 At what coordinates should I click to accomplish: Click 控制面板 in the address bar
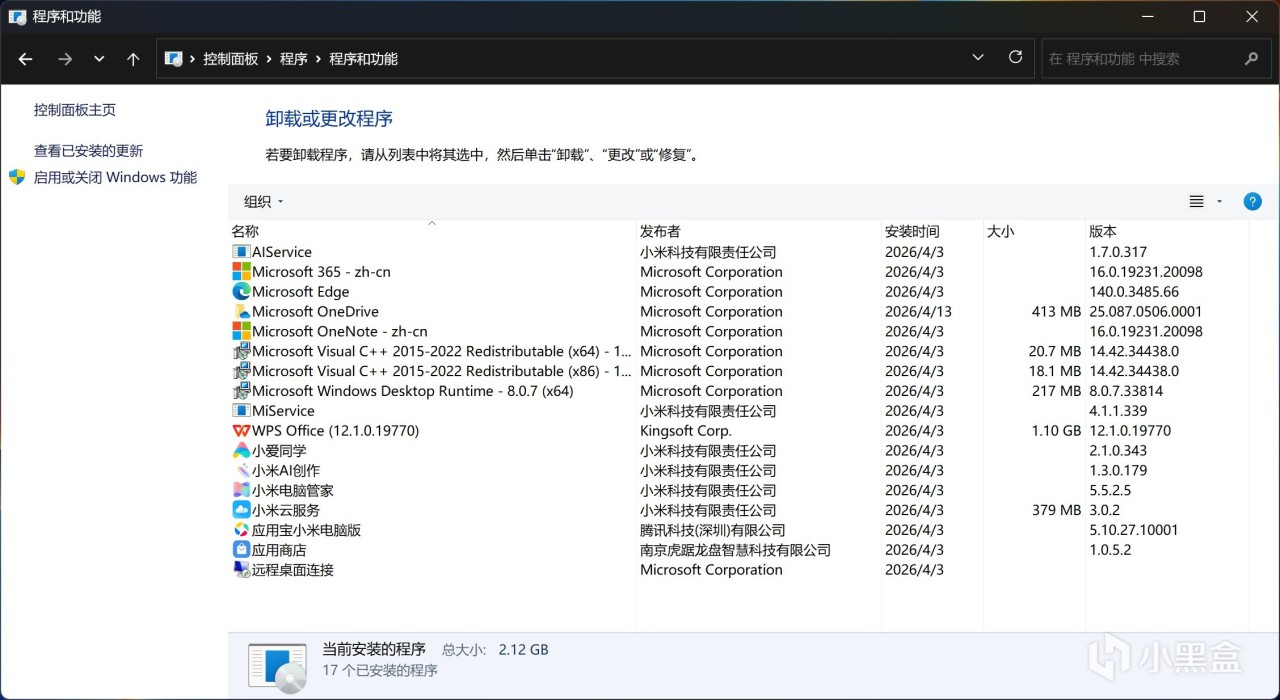click(231, 59)
